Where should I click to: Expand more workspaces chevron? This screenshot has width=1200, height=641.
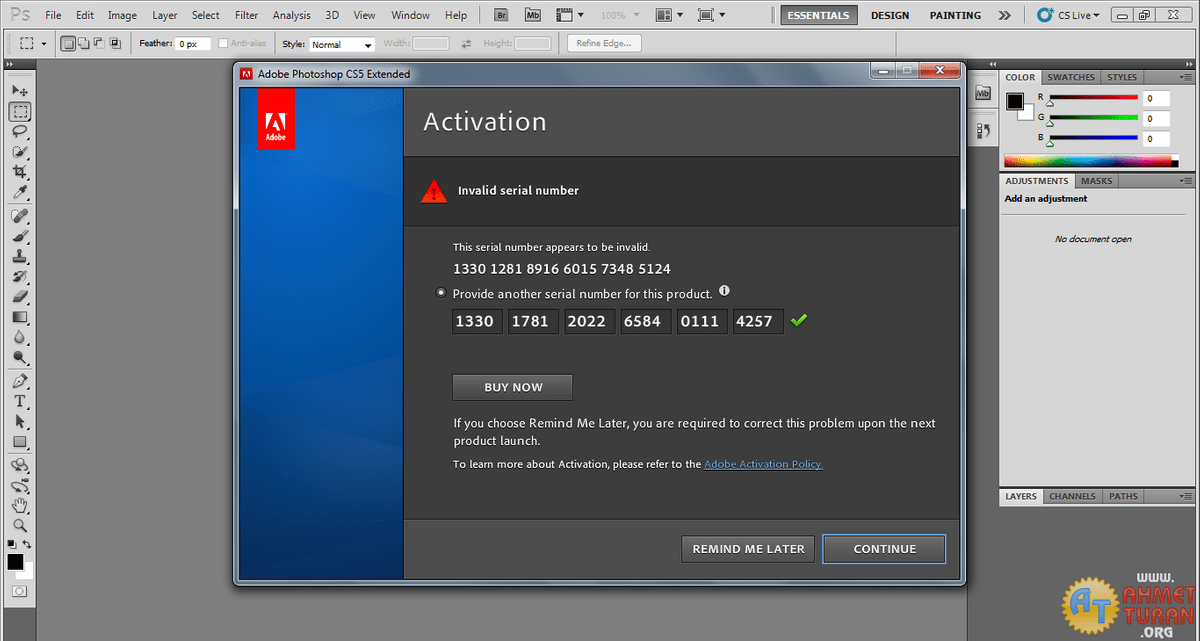click(1004, 15)
